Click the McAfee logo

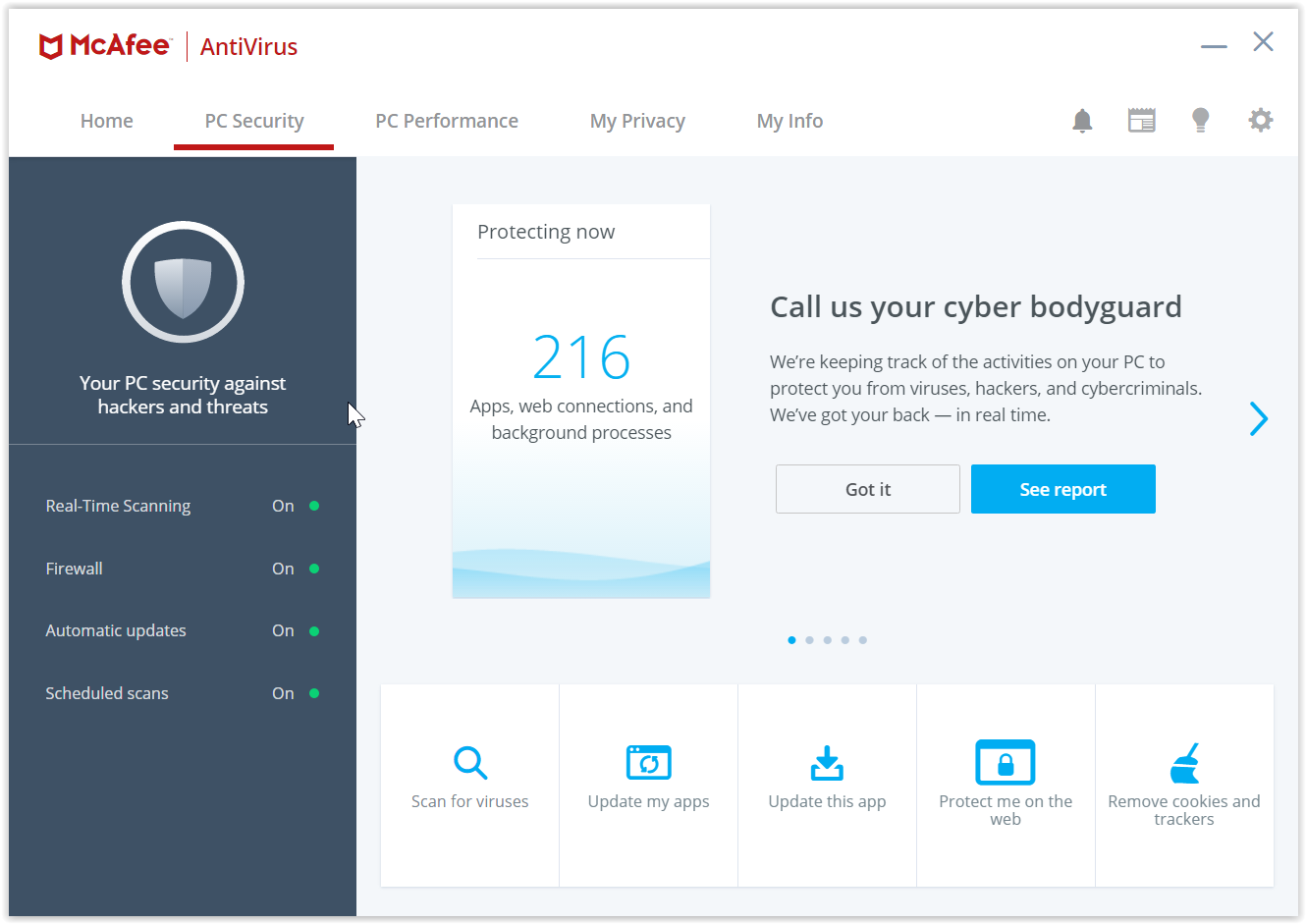[x=105, y=46]
